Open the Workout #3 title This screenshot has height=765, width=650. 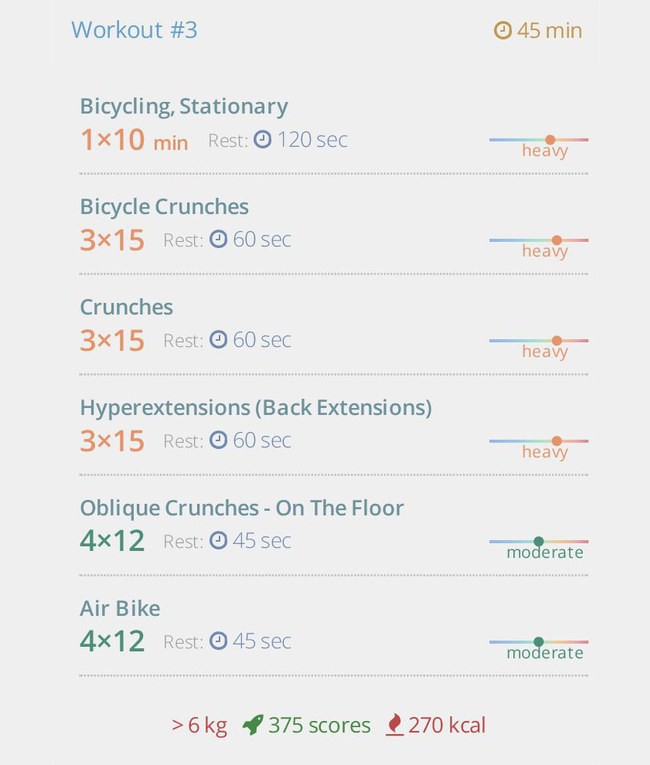pyautogui.click(x=134, y=30)
